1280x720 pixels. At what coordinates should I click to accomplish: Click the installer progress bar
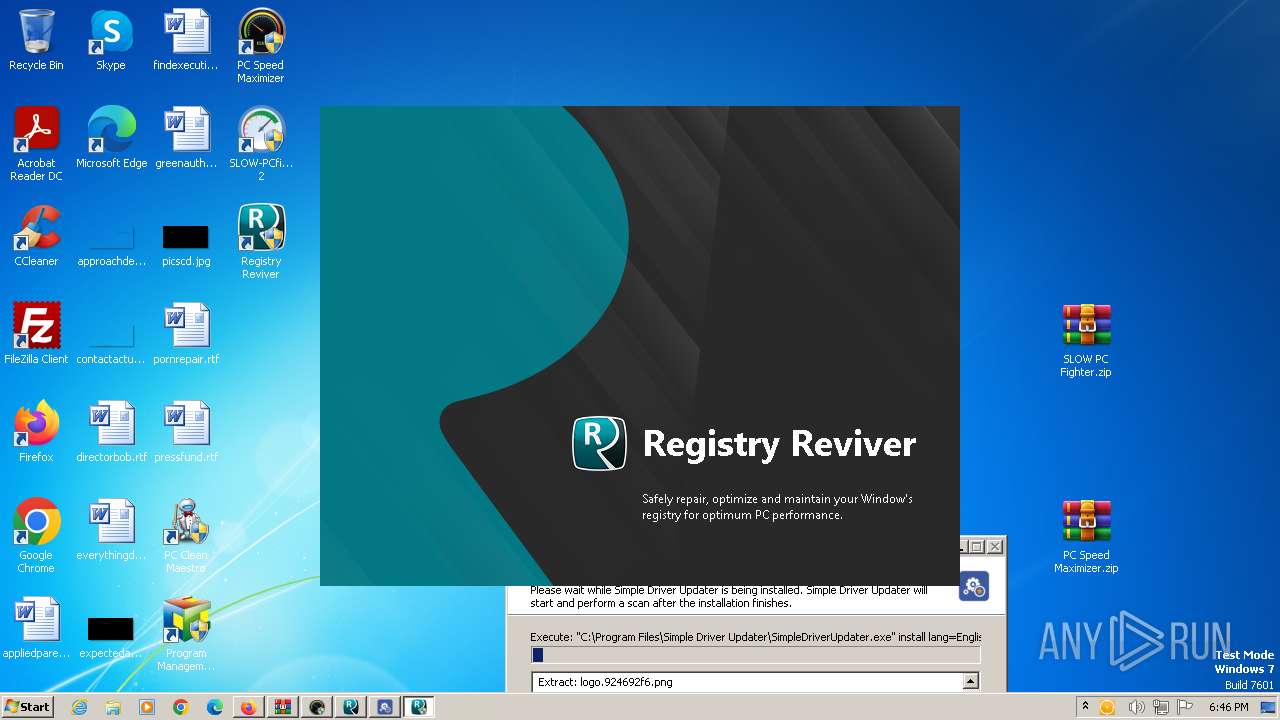pos(756,655)
